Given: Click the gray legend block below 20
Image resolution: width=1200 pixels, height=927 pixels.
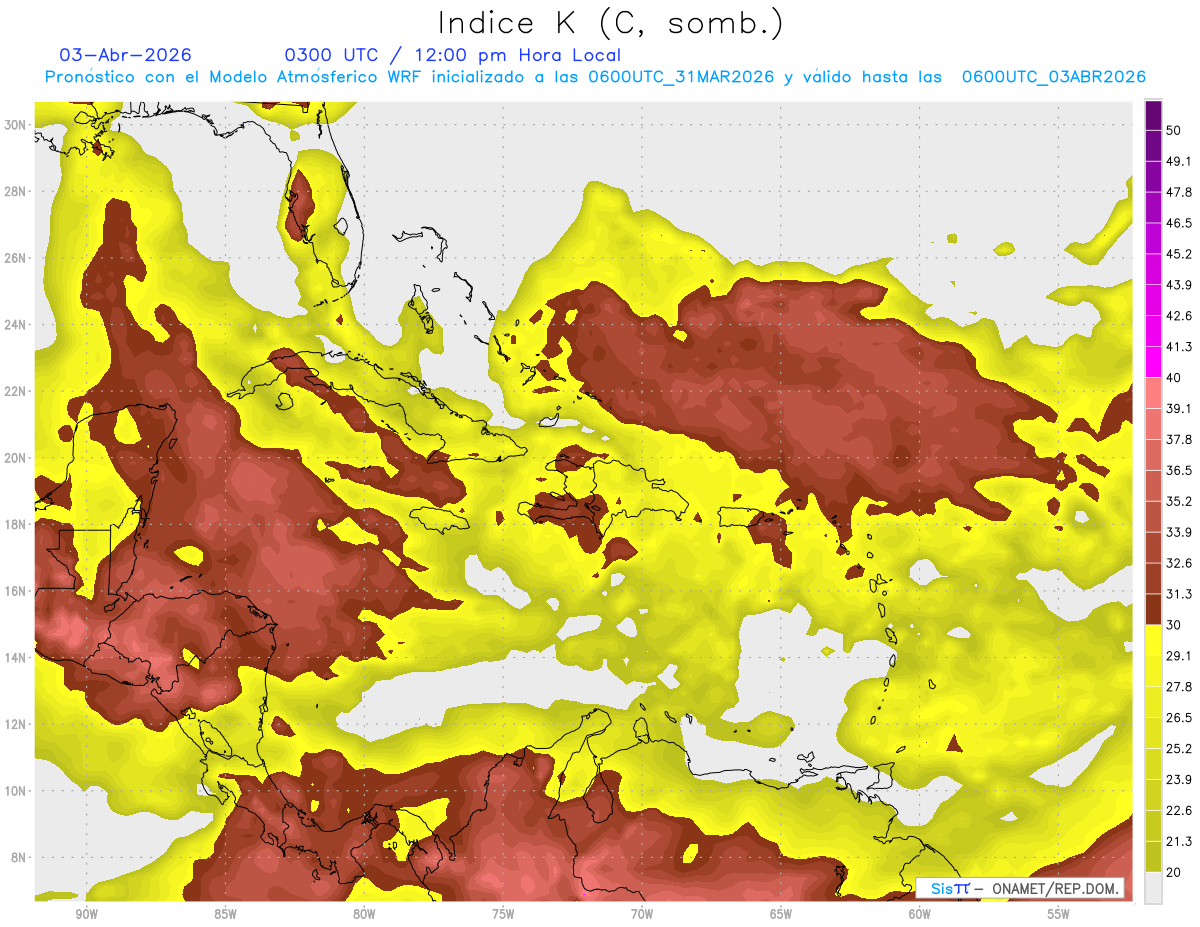Looking at the screenshot, I should (1153, 888).
